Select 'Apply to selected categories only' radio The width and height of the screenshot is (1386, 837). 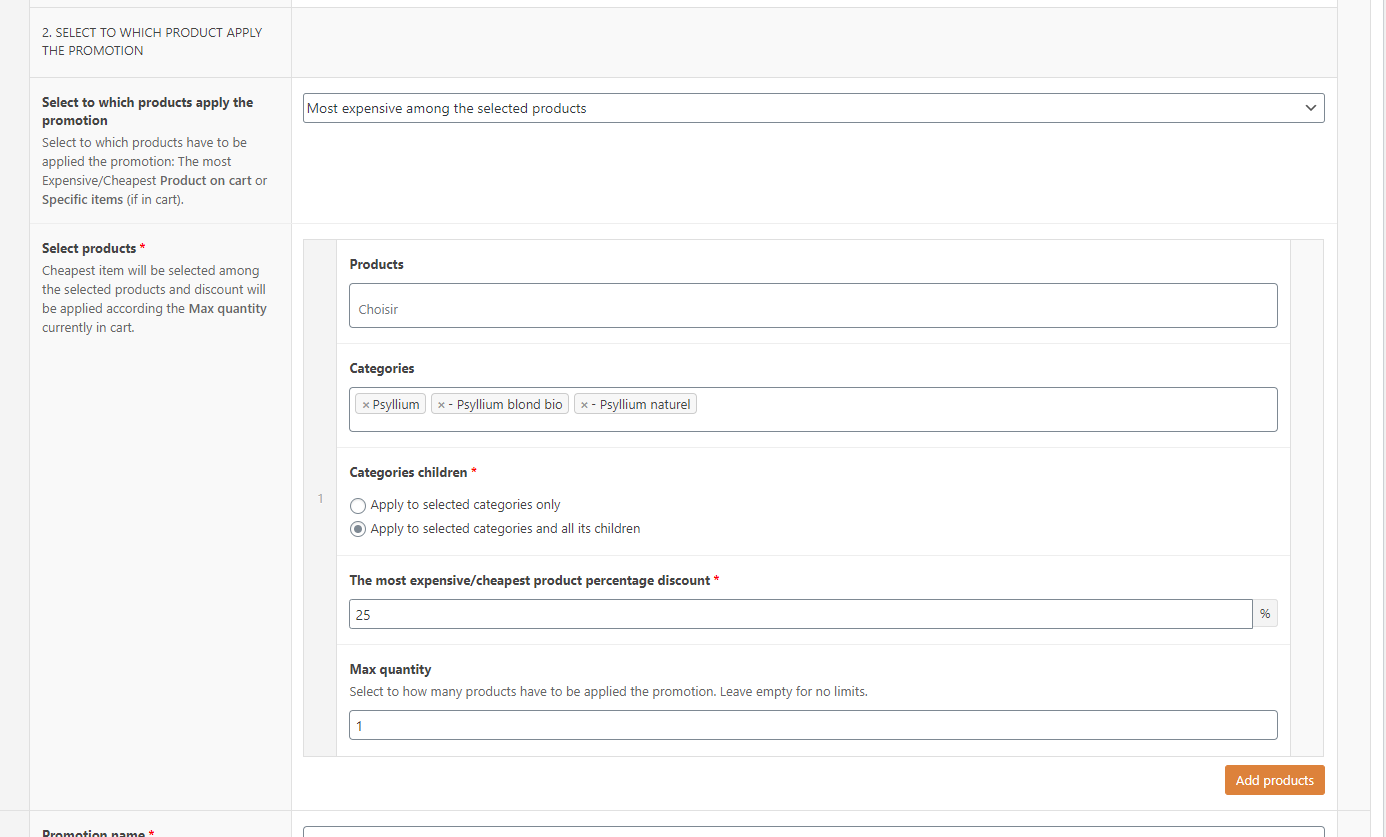[x=358, y=506]
